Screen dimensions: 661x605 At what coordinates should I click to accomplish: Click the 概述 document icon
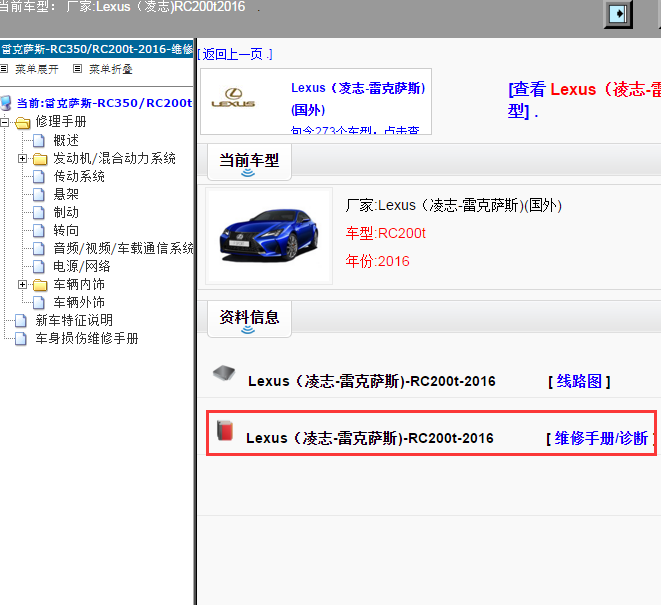[x=38, y=140]
